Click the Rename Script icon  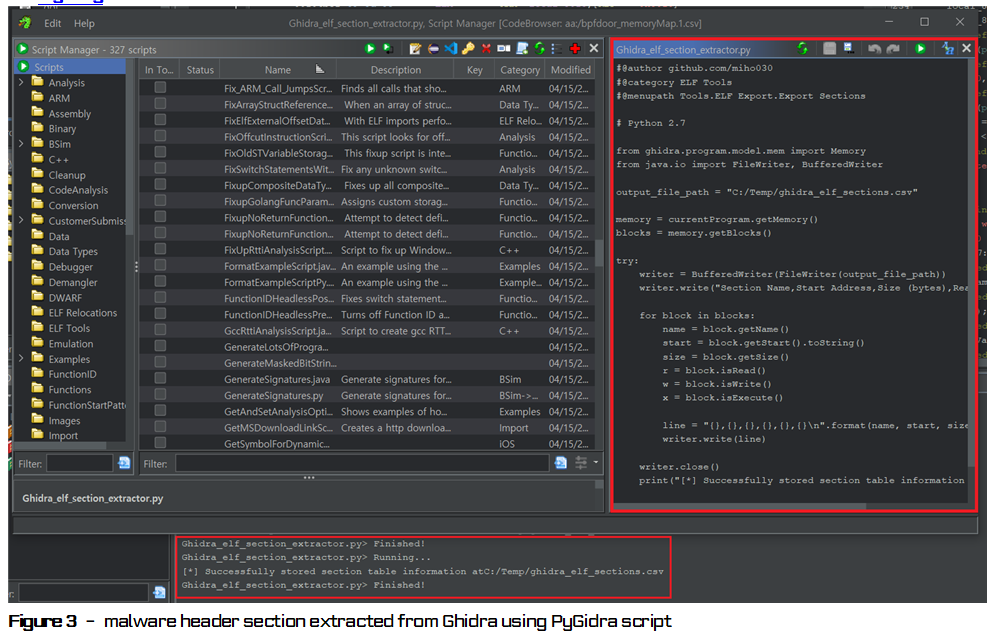coord(503,49)
